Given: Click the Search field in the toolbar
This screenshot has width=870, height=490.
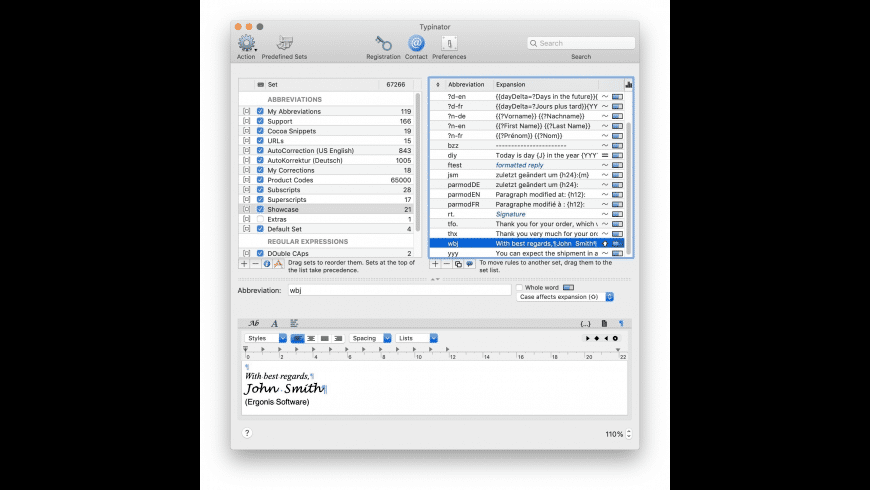Looking at the screenshot, I should [x=581, y=43].
